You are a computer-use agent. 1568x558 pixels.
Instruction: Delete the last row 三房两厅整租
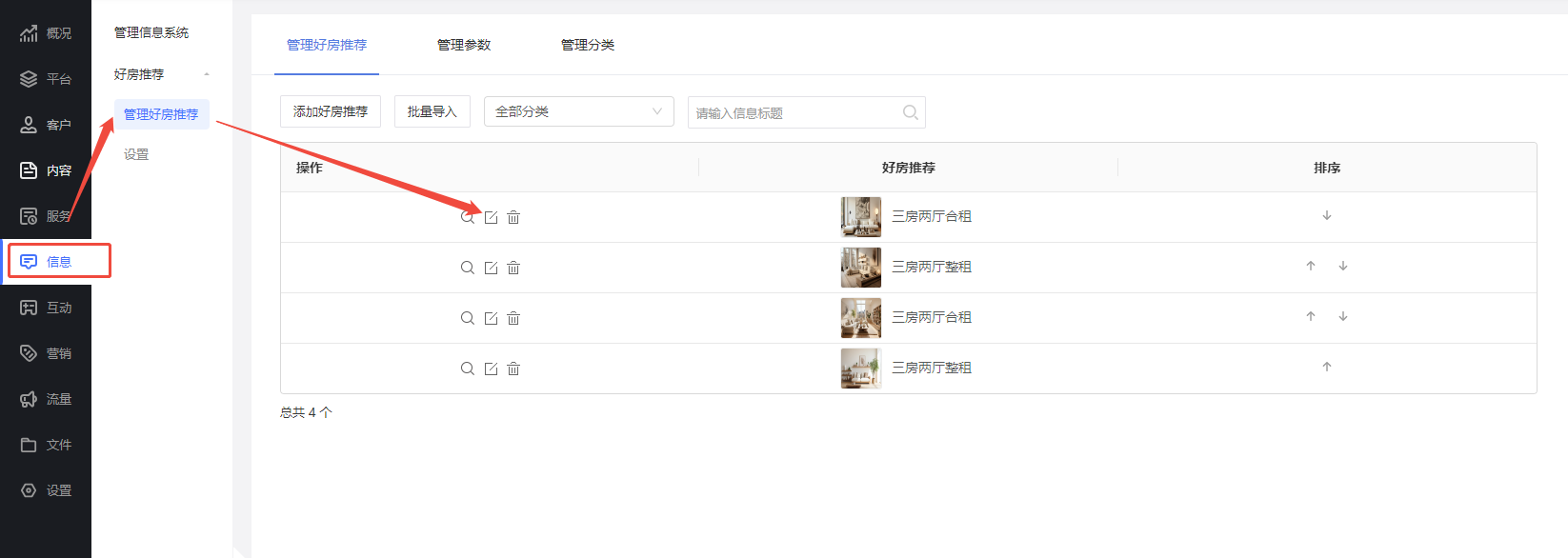click(x=513, y=369)
